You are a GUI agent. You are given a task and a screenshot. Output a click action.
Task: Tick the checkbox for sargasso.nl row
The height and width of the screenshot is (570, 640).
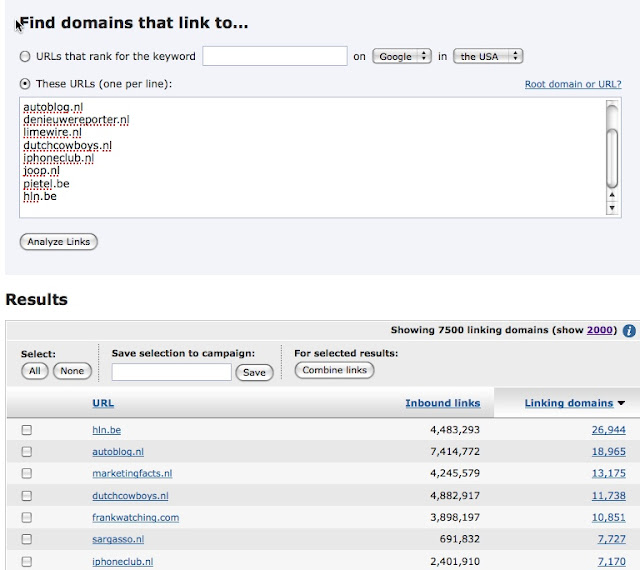[x=27, y=539]
